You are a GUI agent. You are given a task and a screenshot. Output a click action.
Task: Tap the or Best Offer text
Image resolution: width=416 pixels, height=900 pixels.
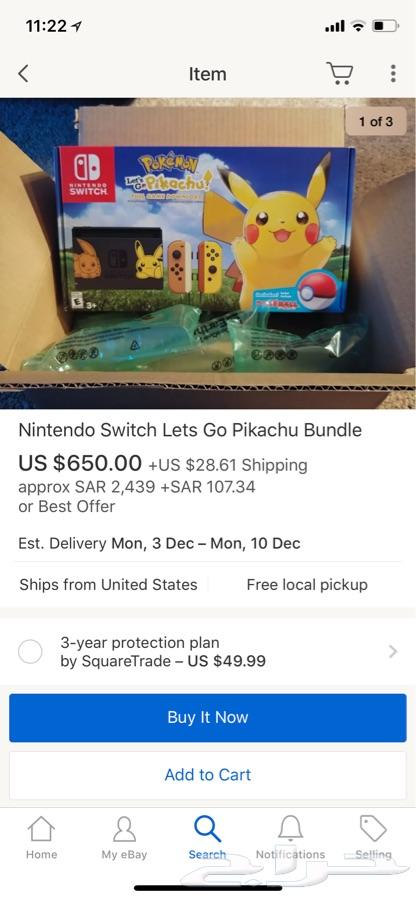point(67,507)
